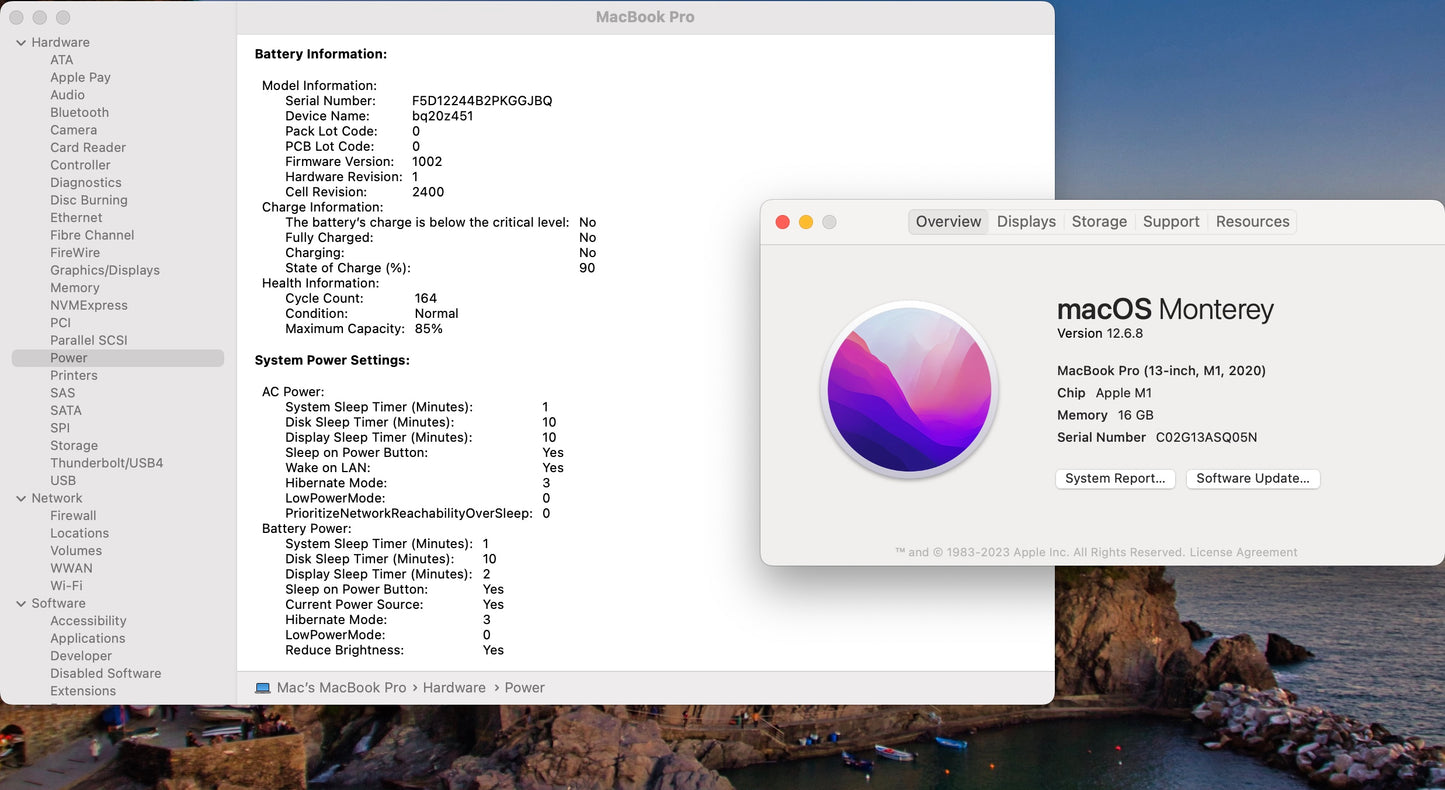
Task: Collapse the Hardware section in sidebar
Action: [x=21, y=43]
